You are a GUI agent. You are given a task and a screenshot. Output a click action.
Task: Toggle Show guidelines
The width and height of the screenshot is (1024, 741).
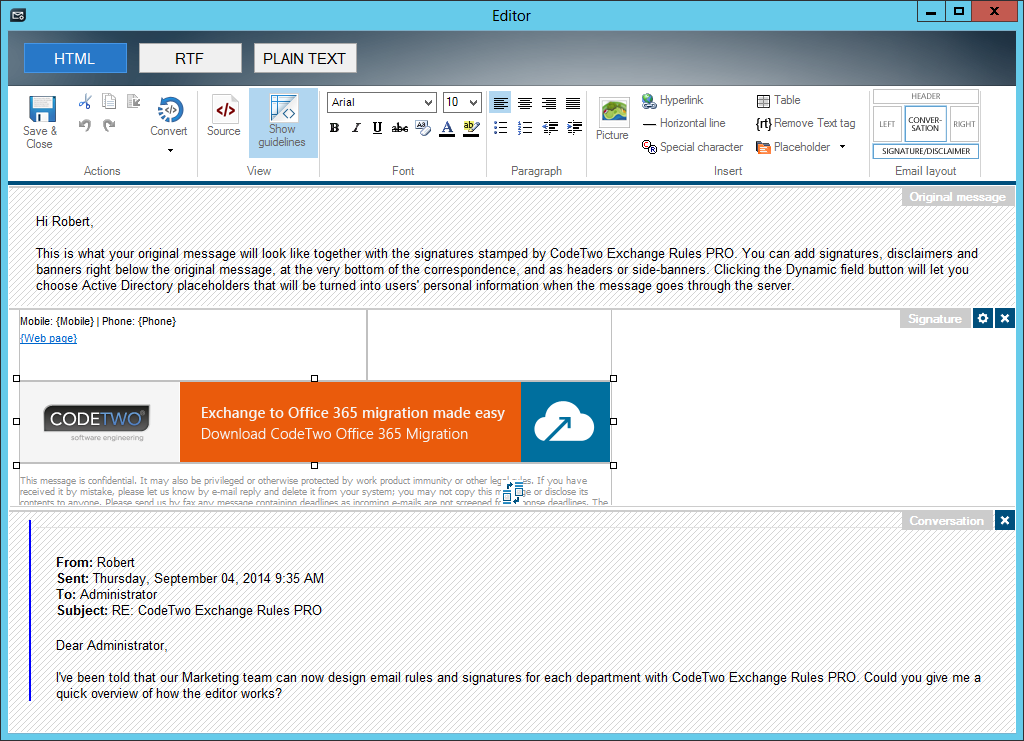pos(283,122)
